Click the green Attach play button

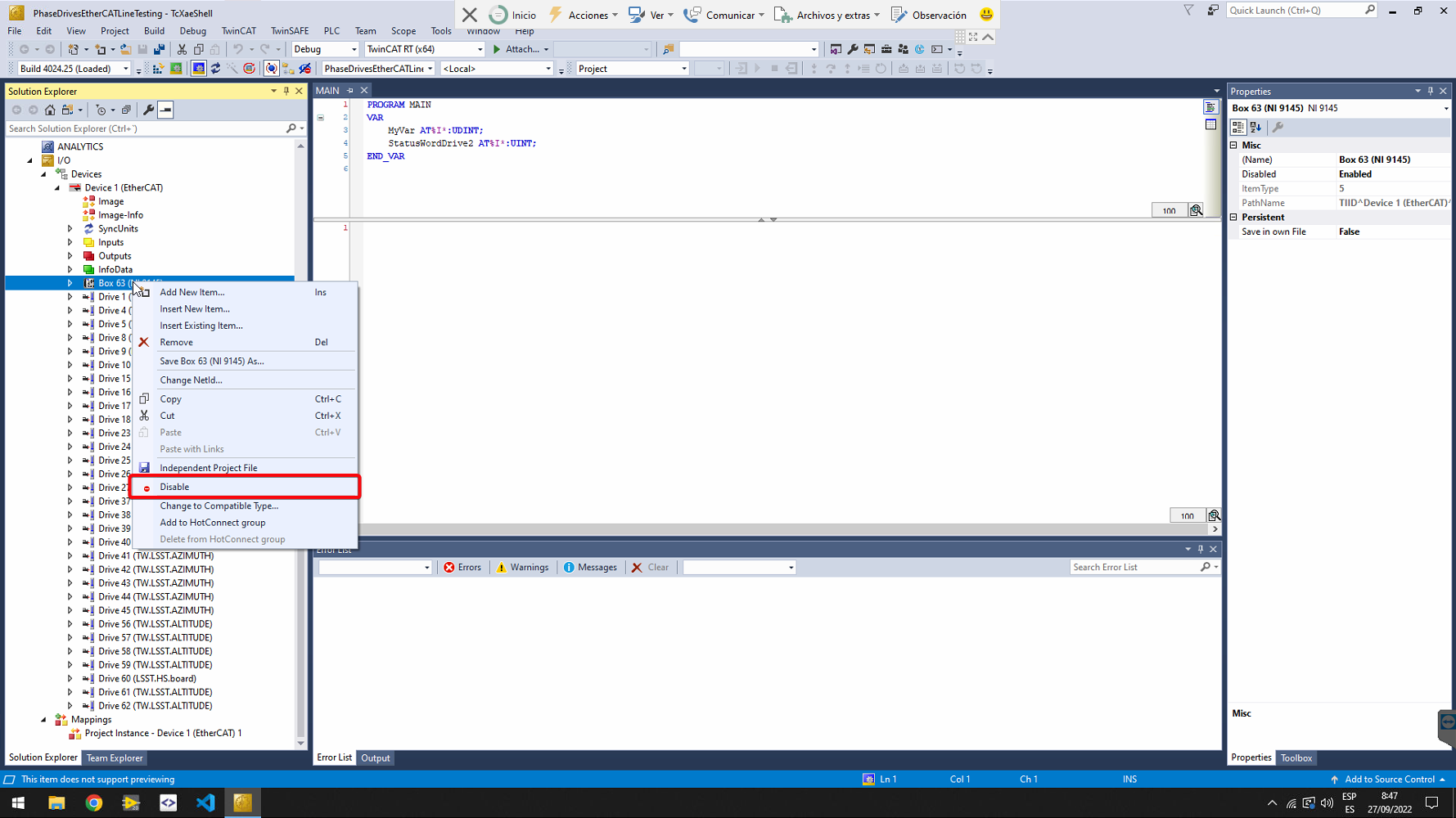pos(496,49)
